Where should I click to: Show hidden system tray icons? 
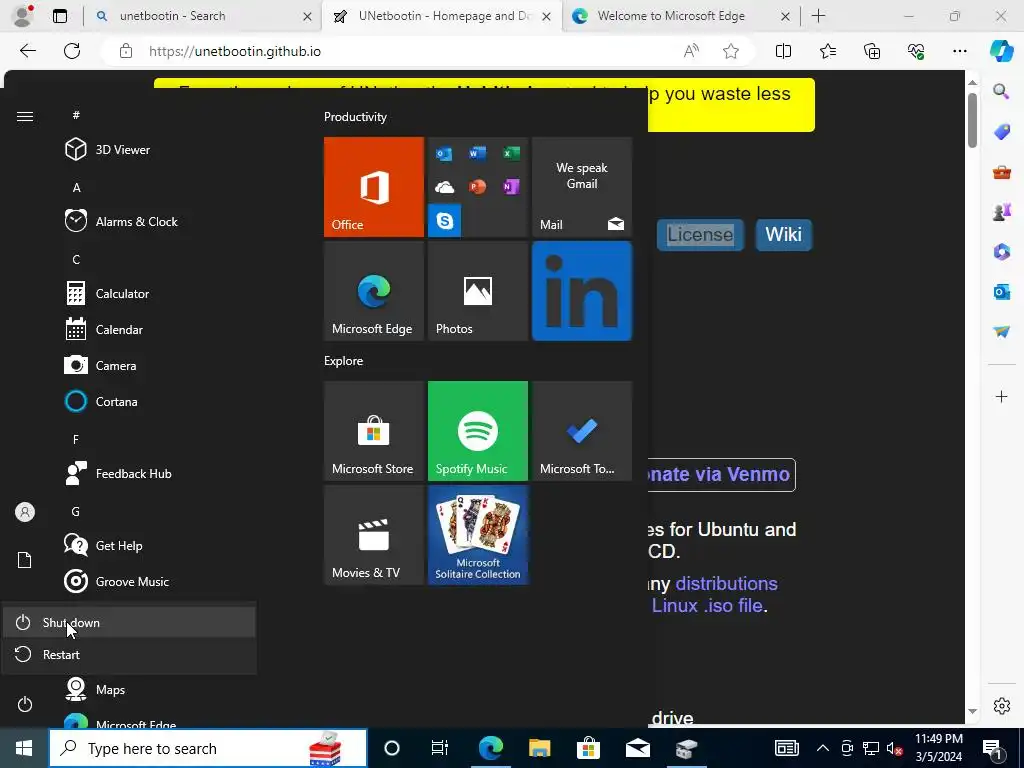823,748
